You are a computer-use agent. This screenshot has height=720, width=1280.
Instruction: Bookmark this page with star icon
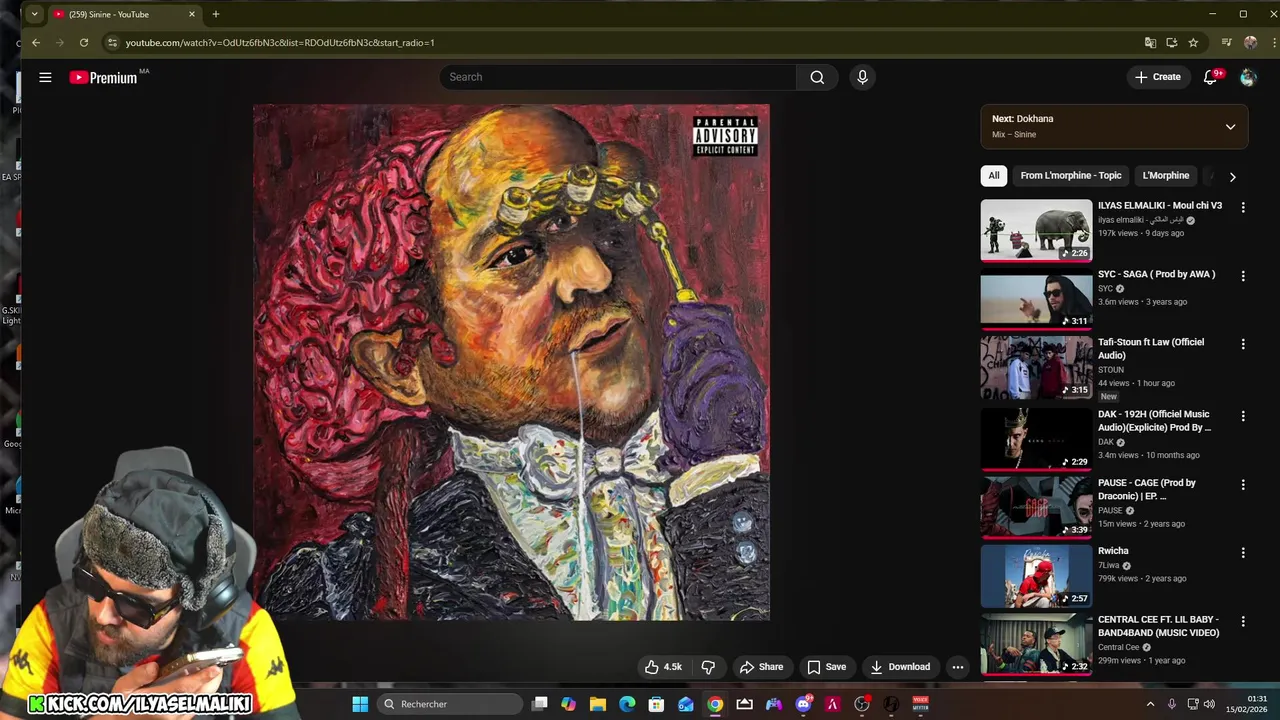[1193, 43]
